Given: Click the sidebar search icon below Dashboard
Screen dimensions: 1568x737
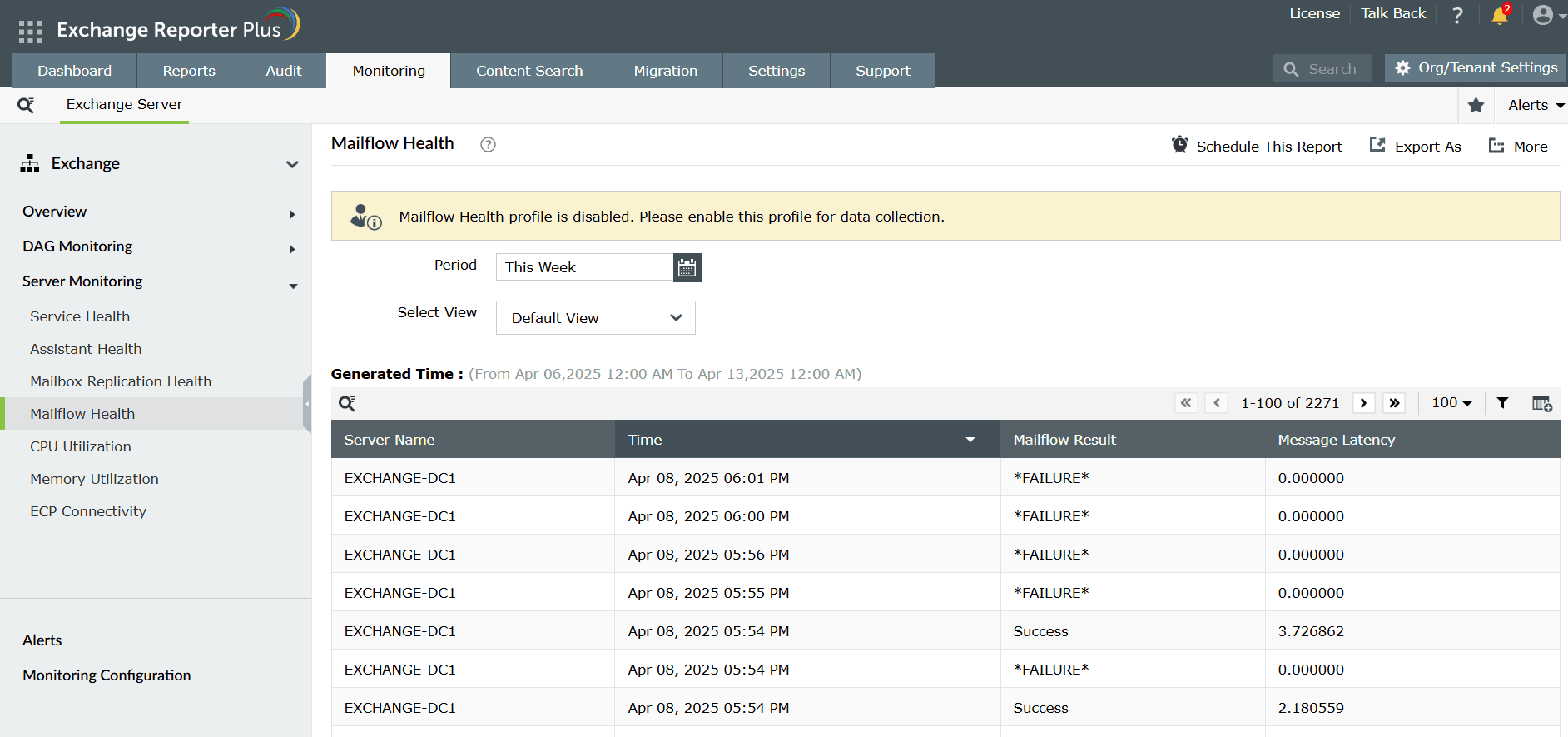Looking at the screenshot, I should (26, 105).
